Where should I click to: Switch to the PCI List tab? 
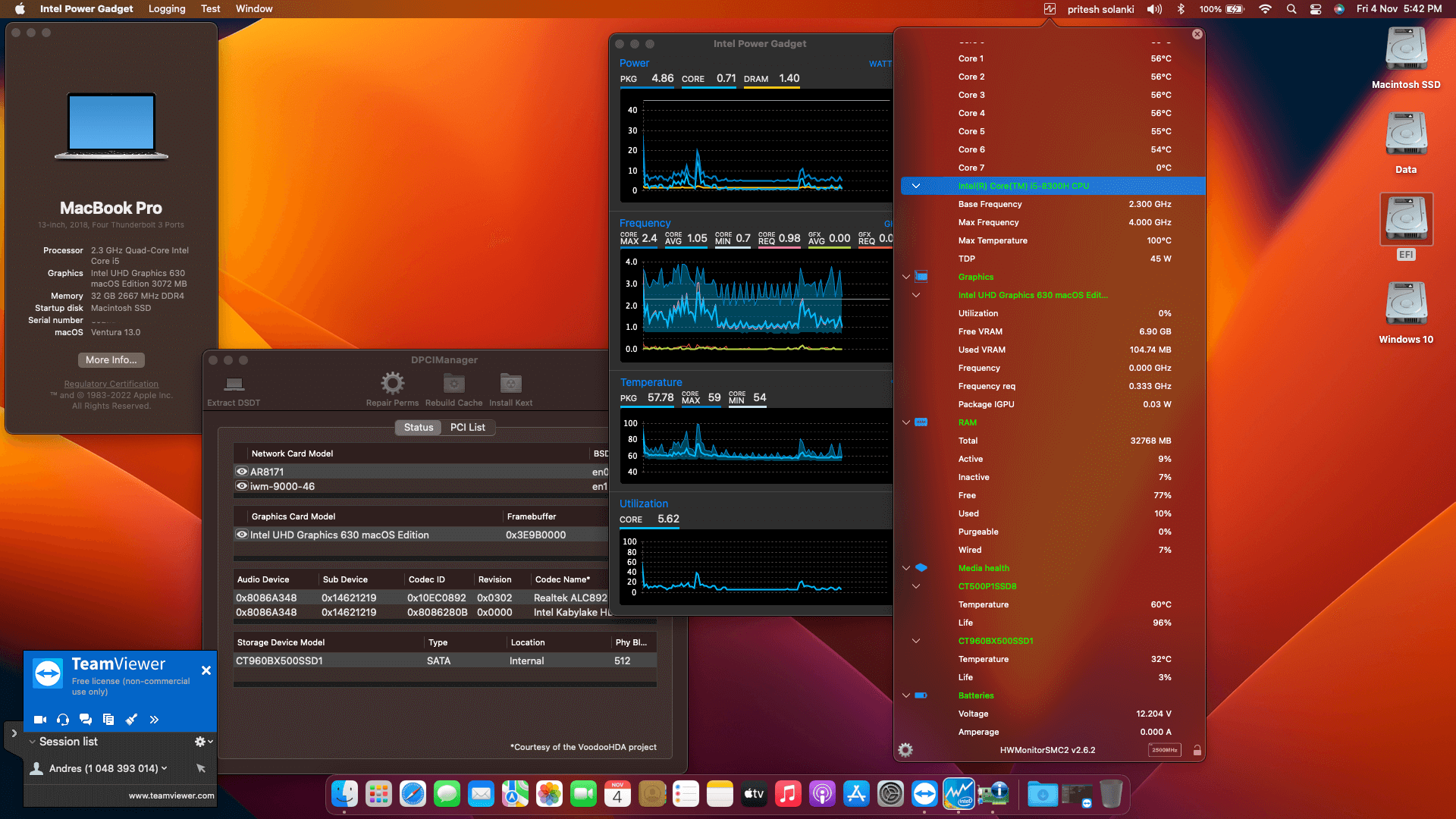tap(468, 428)
